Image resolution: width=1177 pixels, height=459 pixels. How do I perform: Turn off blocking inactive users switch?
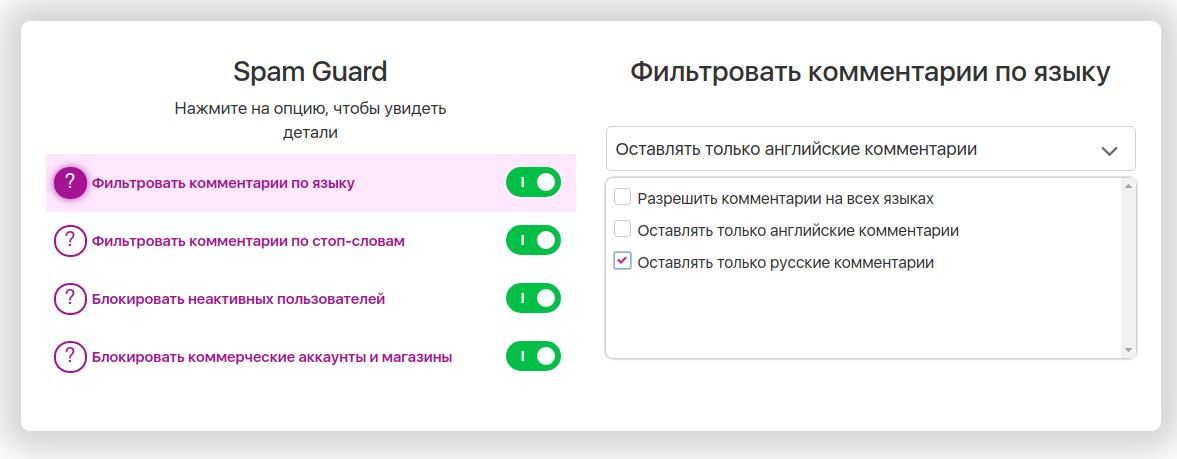[533, 299]
